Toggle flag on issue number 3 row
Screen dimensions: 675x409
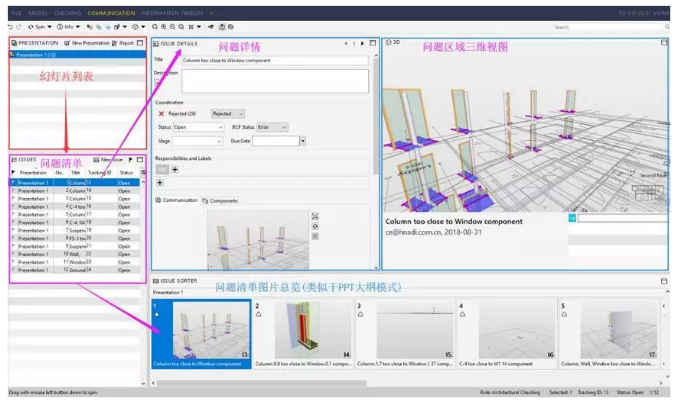(13, 198)
